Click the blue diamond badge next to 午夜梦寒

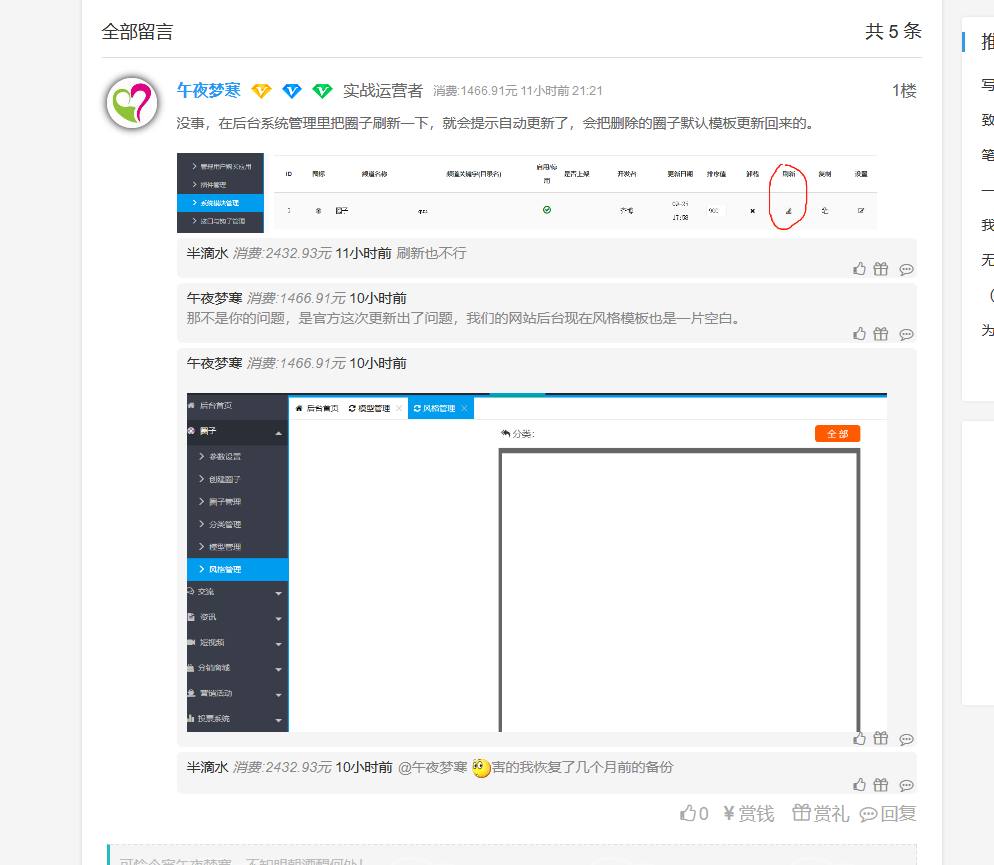[291, 91]
